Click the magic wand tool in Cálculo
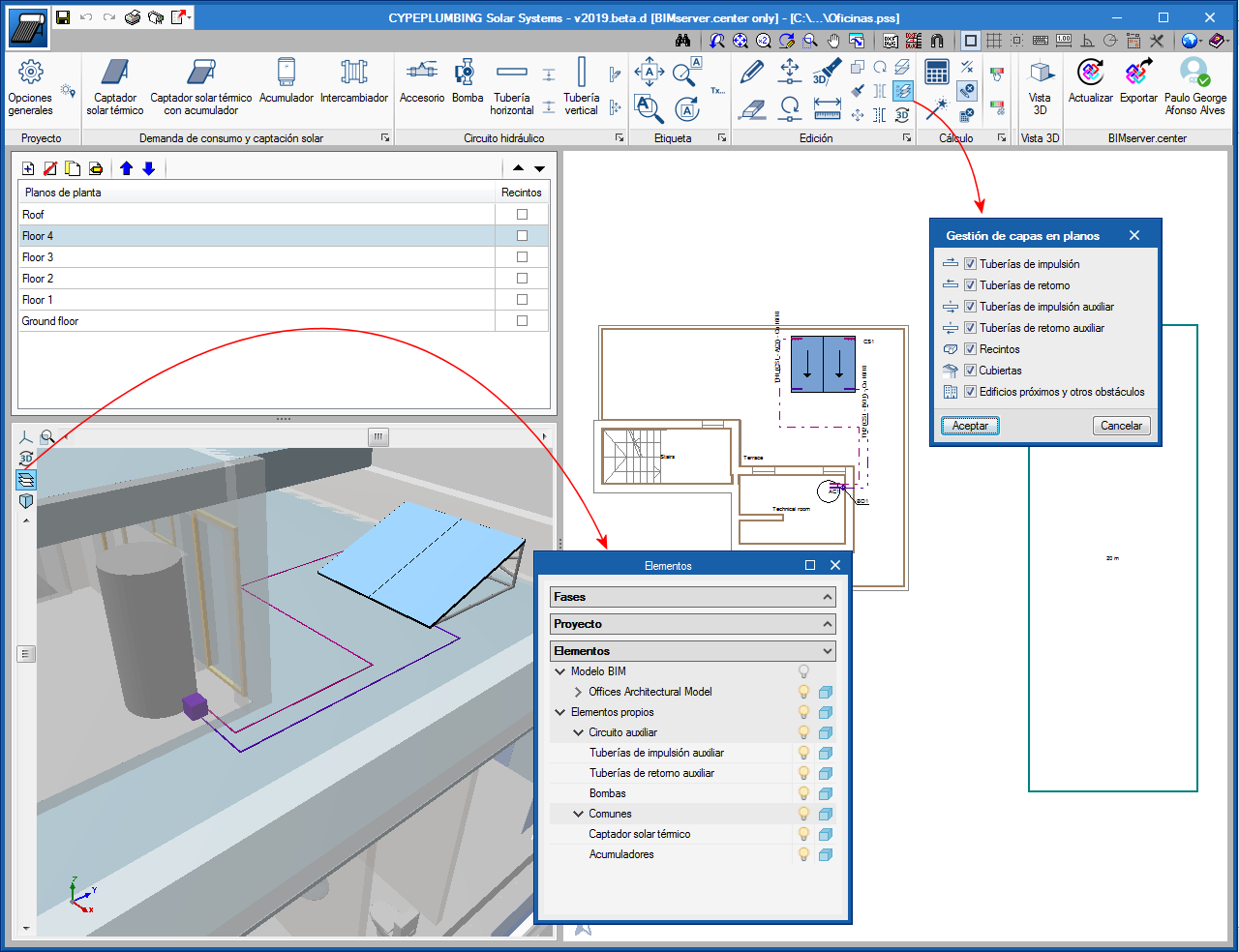1239x952 pixels. [x=936, y=108]
